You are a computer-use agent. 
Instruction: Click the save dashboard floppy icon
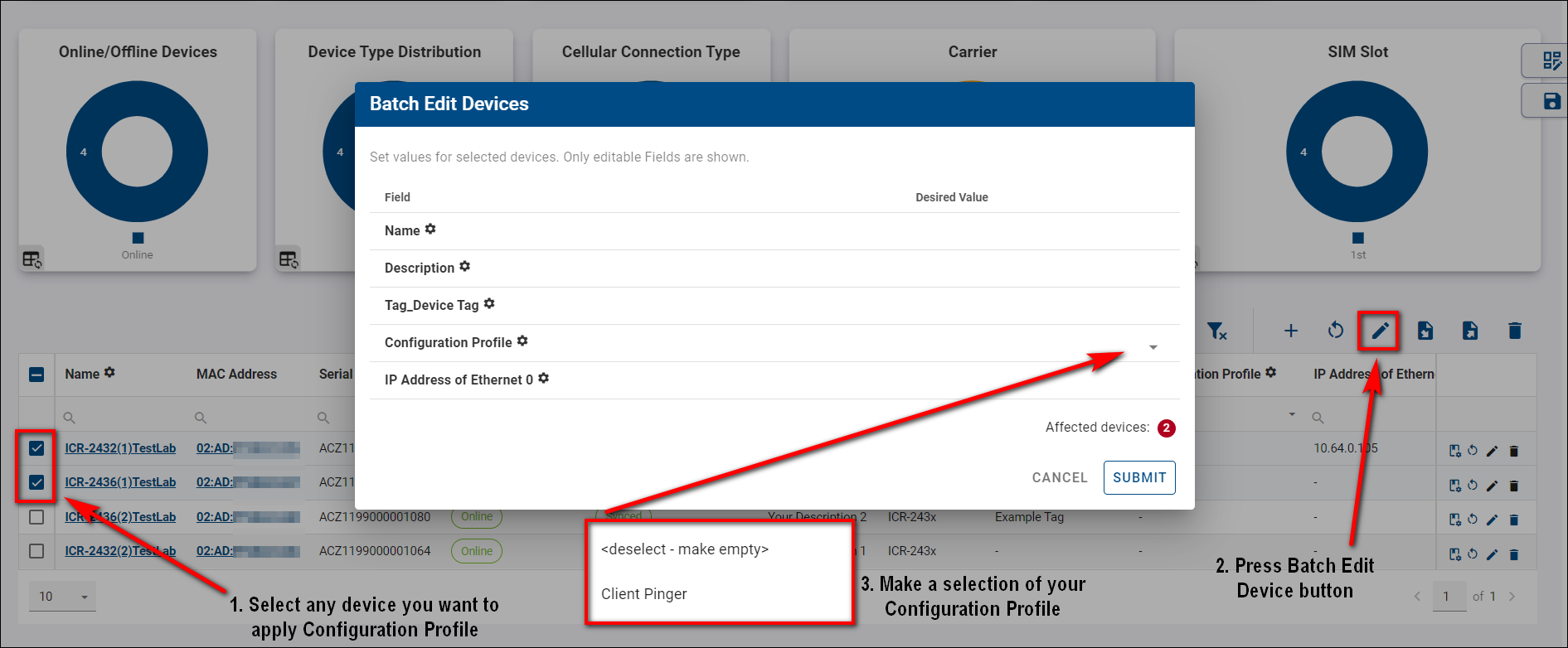click(x=1551, y=101)
